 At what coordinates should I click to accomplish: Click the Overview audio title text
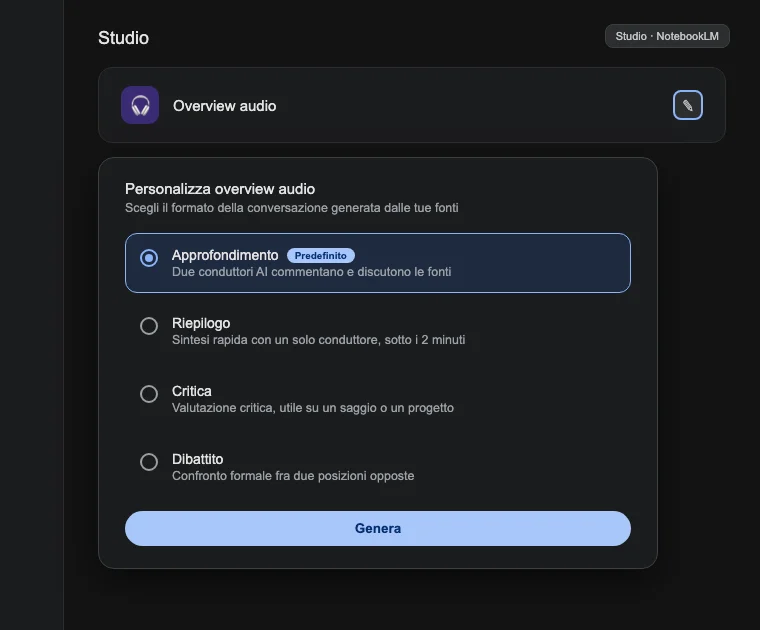(x=224, y=106)
